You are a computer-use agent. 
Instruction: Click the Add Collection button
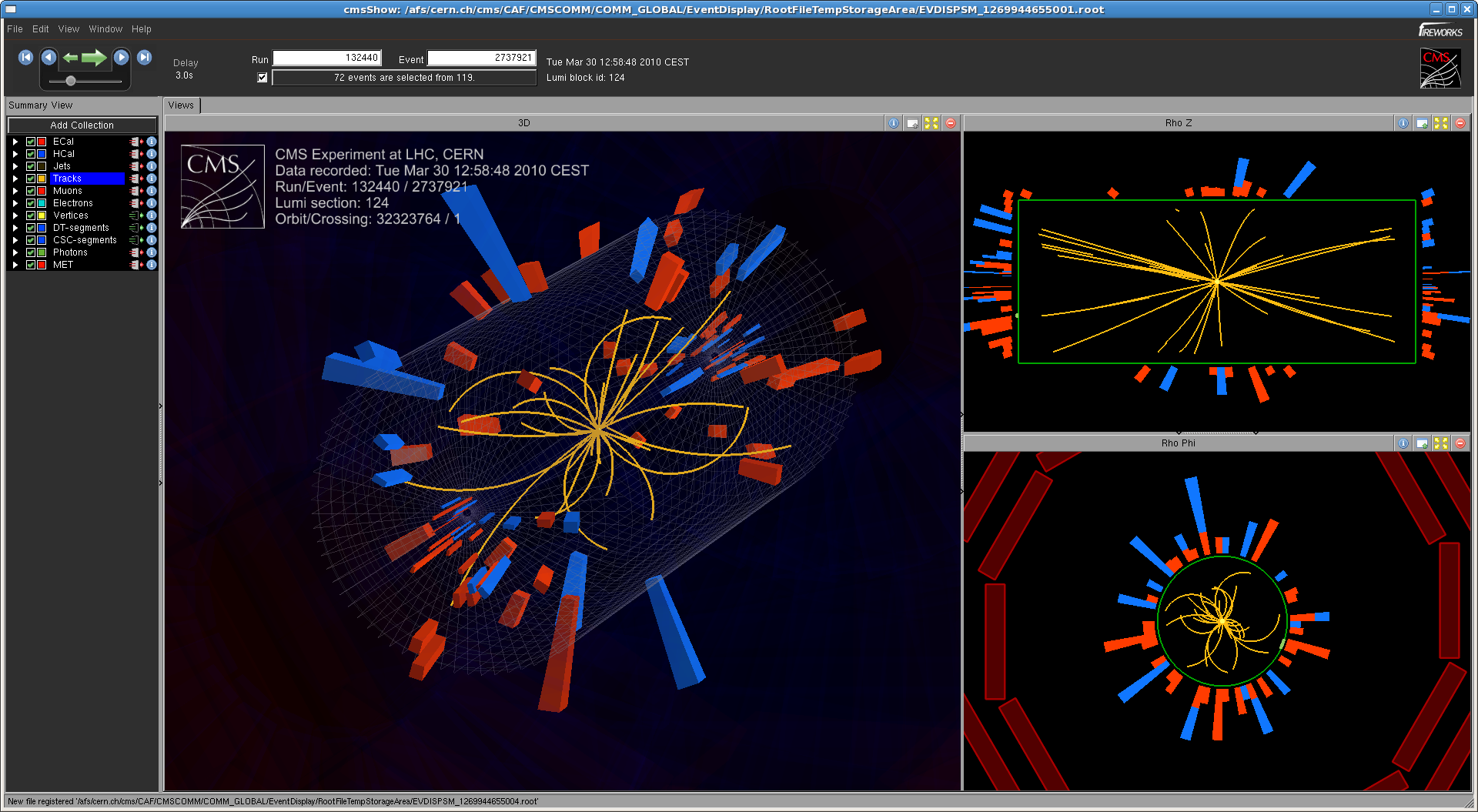tap(82, 125)
